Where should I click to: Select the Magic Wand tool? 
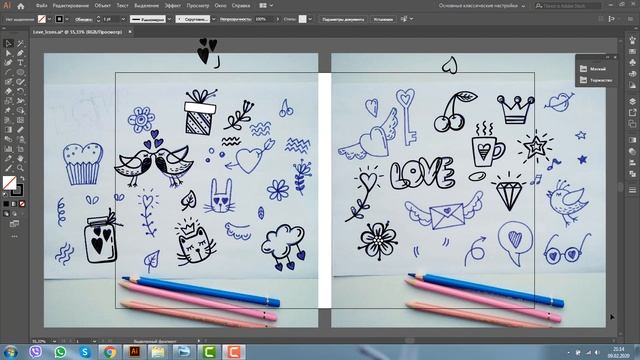(20, 43)
